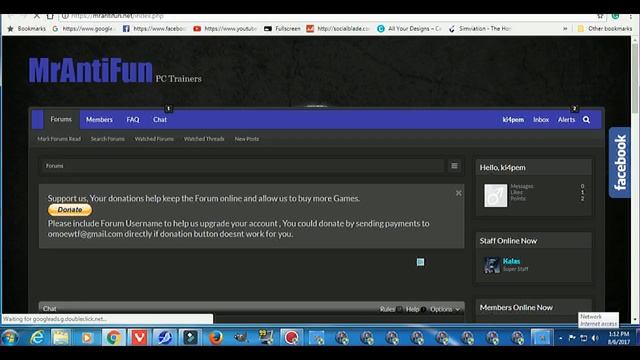
Task: Click the address bar URL field
Action: click(327, 16)
